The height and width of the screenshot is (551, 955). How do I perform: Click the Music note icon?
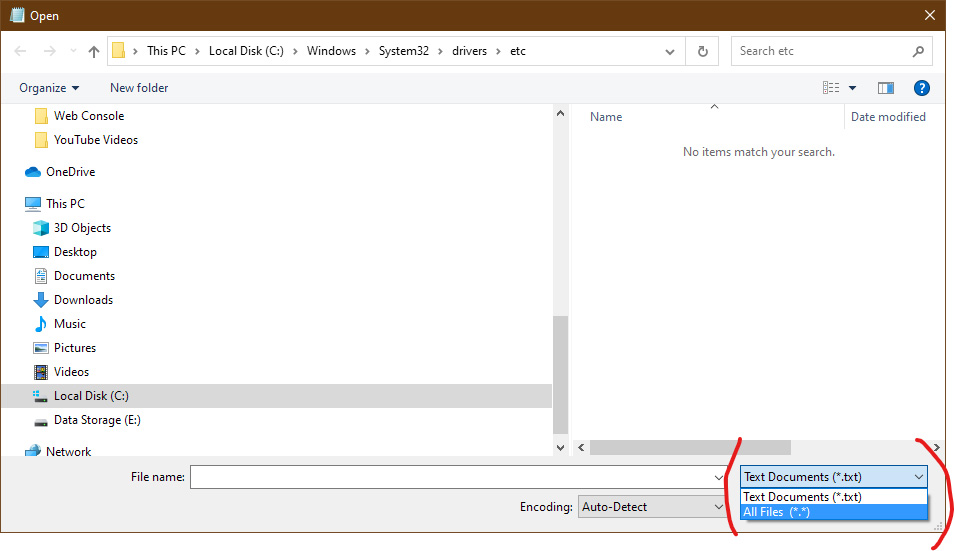41,324
